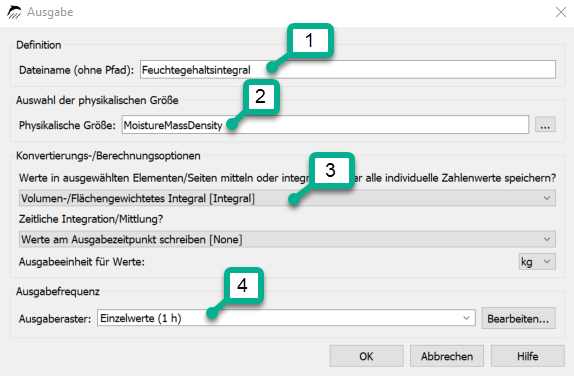Click the 'Ausgabeeinheit für Werte:' label
The width and height of the screenshot is (574, 376).
click(x=82, y=262)
